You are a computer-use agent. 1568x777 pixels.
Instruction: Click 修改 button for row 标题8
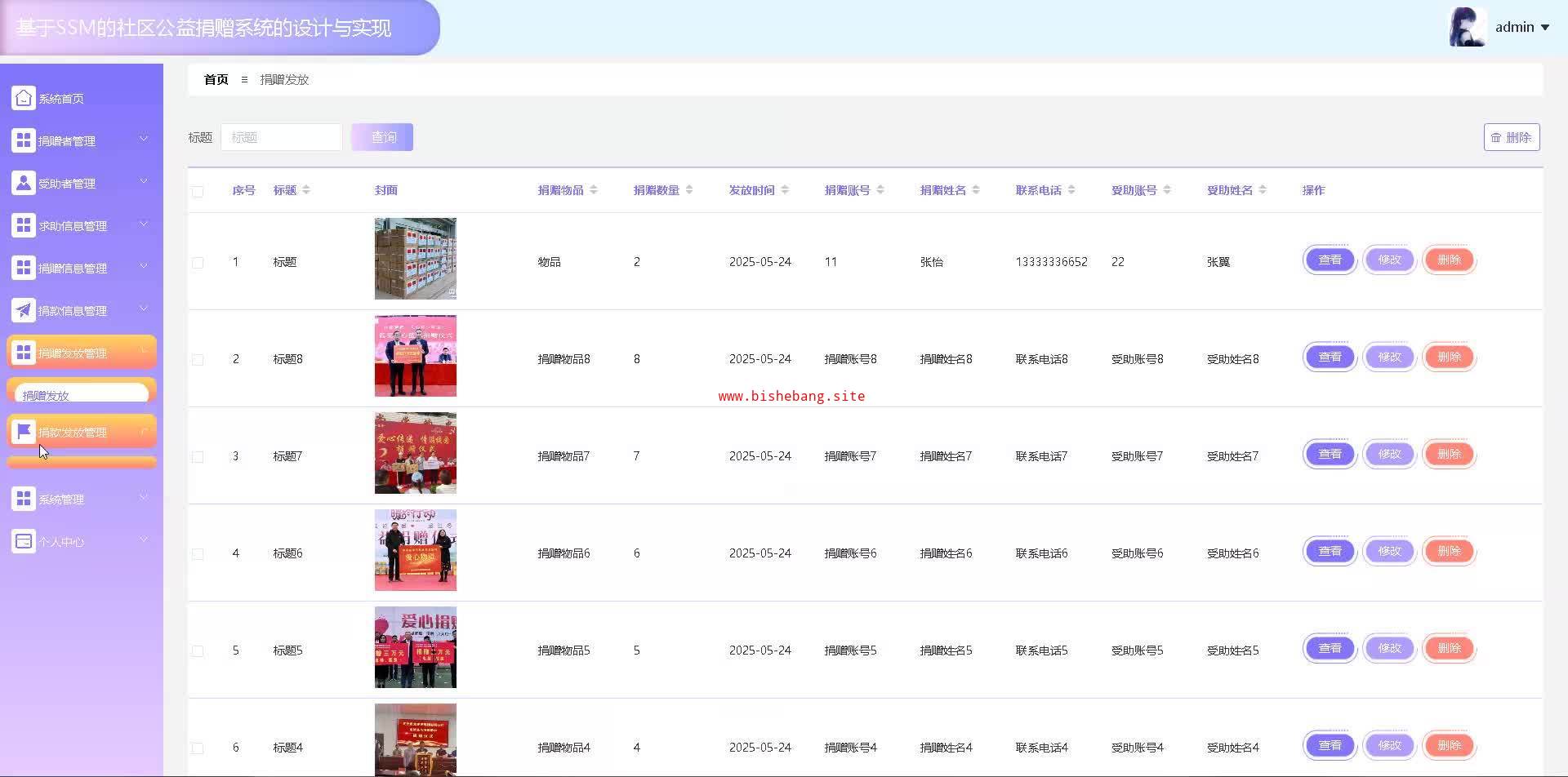pyautogui.click(x=1389, y=357)
